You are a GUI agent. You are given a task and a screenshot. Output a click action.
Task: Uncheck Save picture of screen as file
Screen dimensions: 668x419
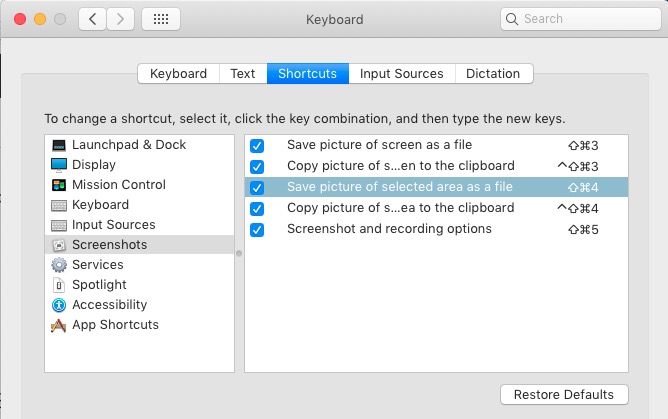click(x=257, y=146)
